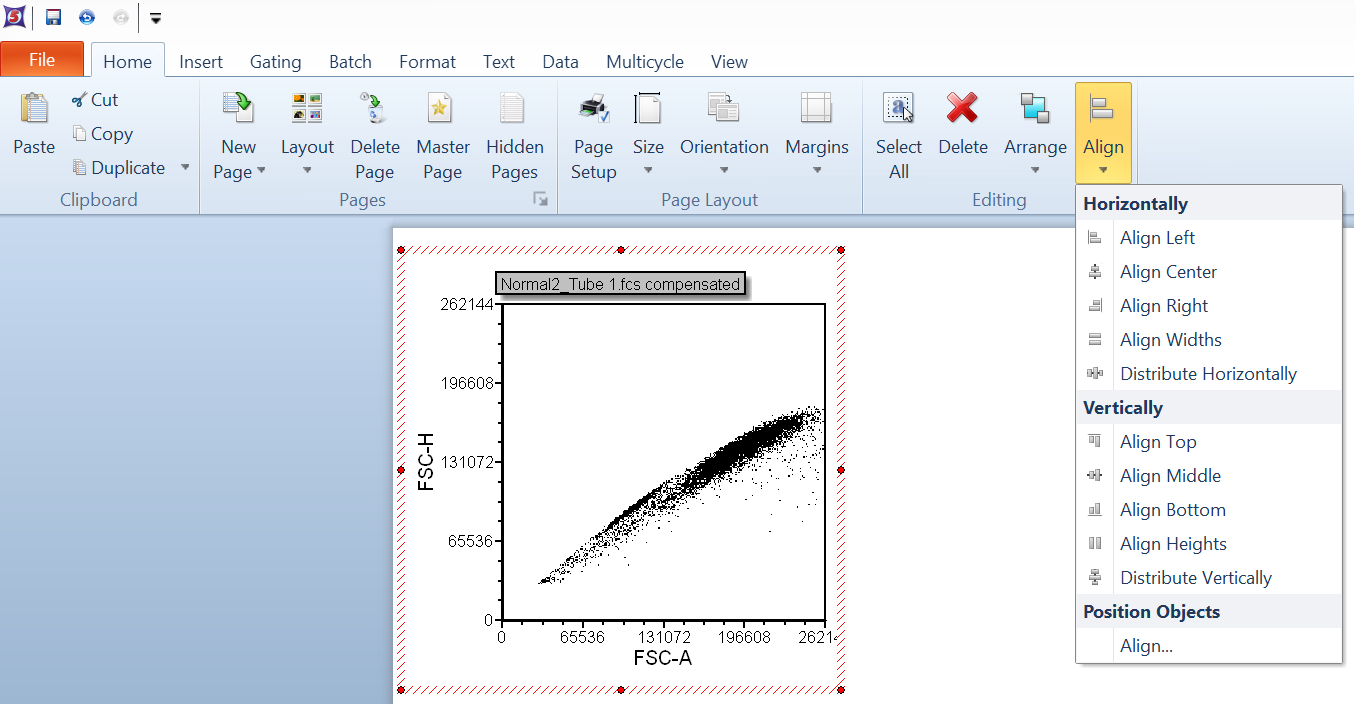Open Master Page from the ribbon
The image size is (1356, 704).
(442, 108)
